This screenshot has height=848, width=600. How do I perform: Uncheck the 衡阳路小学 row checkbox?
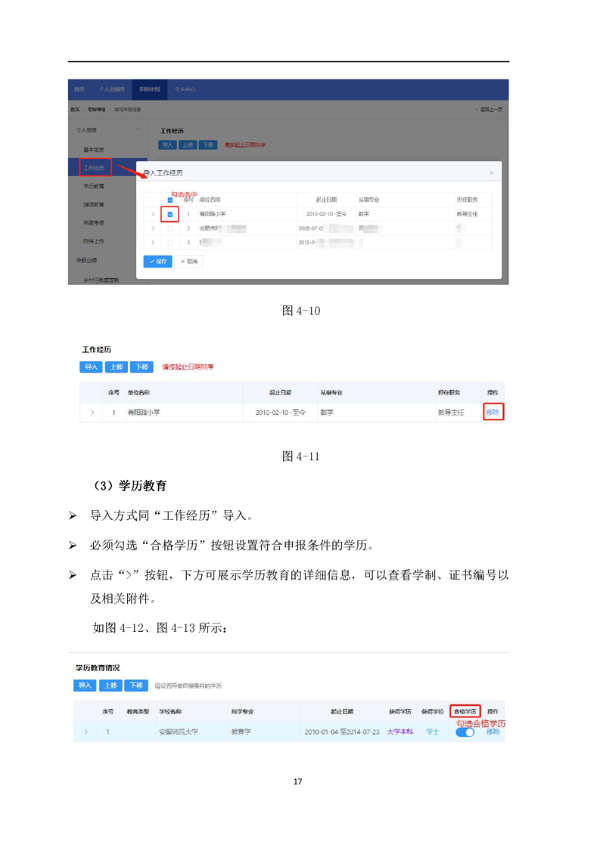170,214
